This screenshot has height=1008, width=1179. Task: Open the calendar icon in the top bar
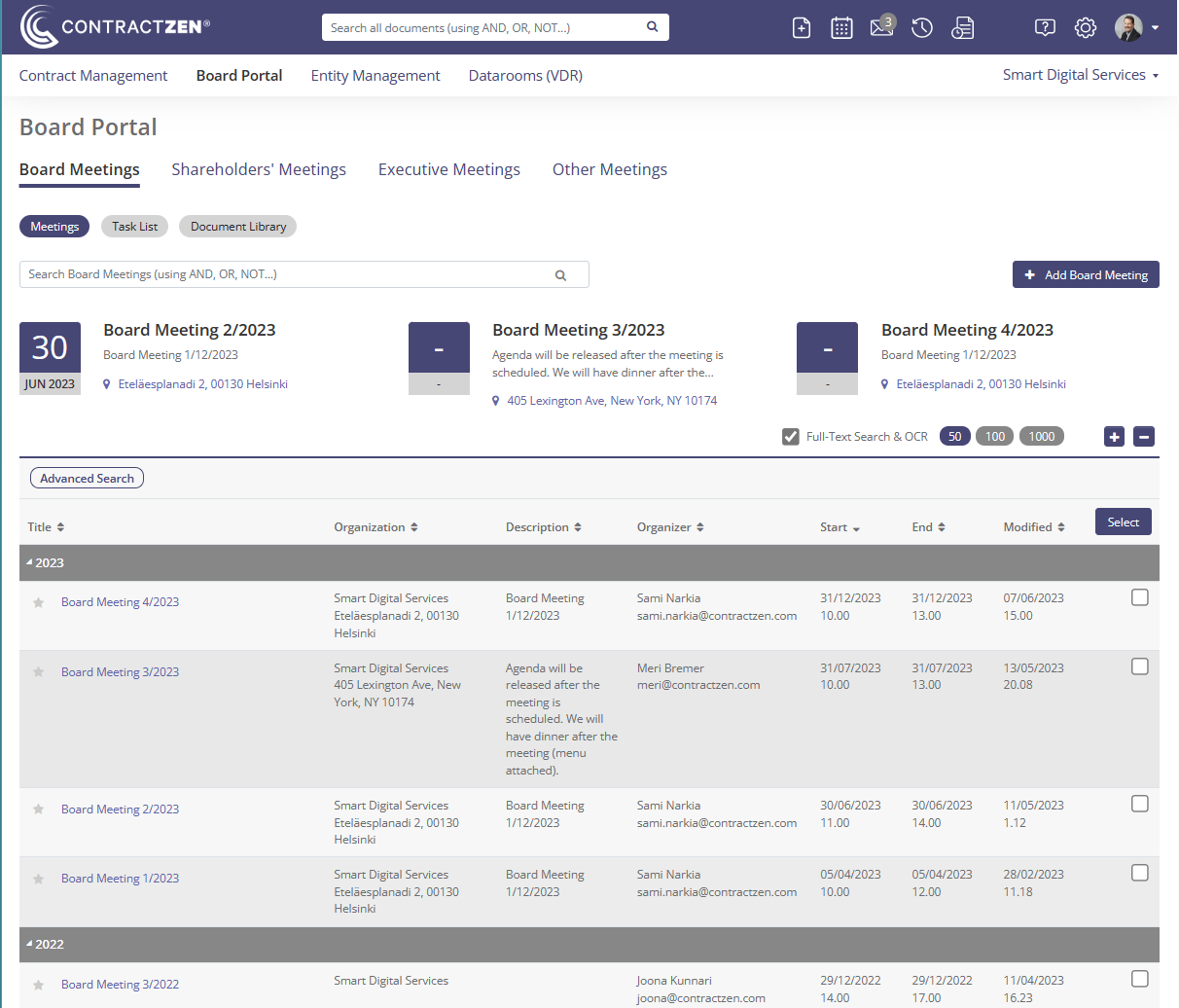(841, 28)
